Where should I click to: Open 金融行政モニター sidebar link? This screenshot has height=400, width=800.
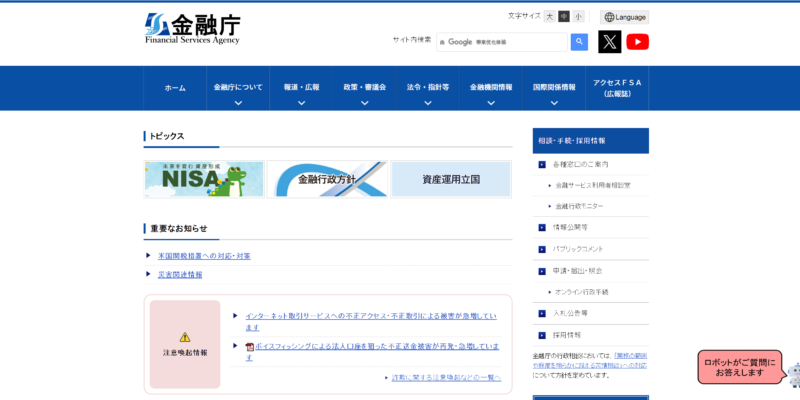coord(579,206)
